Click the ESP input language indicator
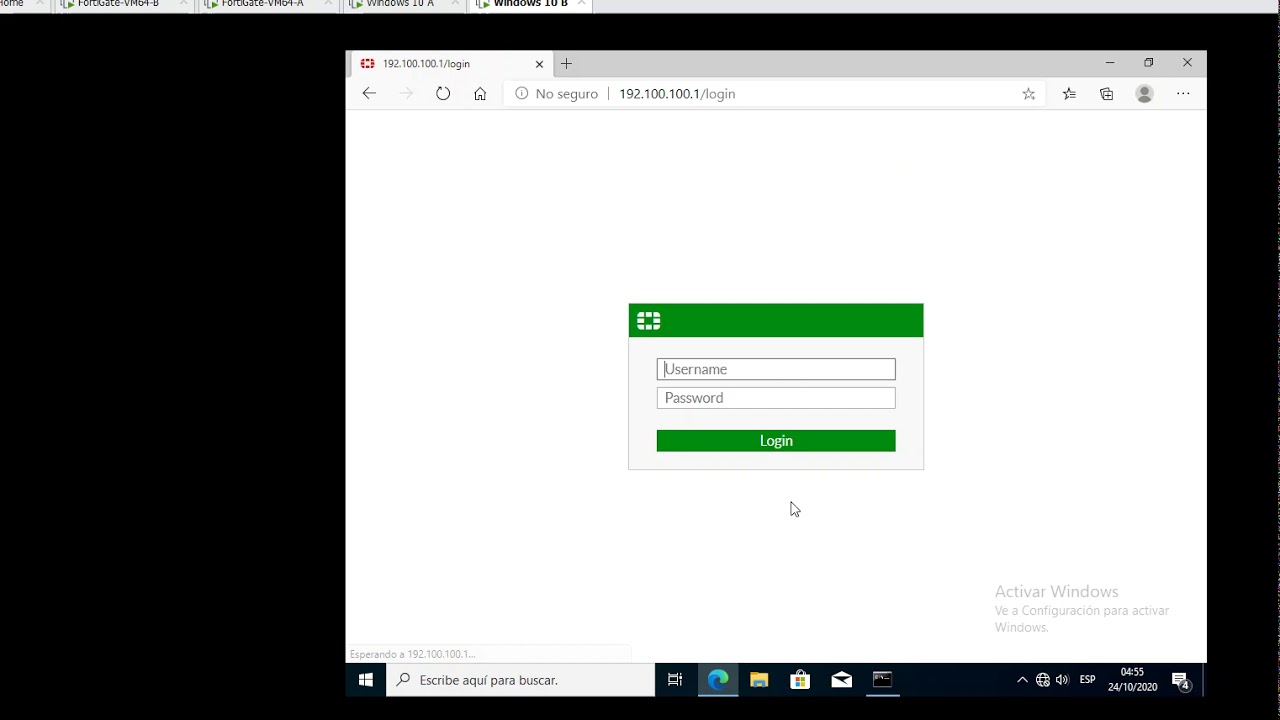 tap(1087, 680)
